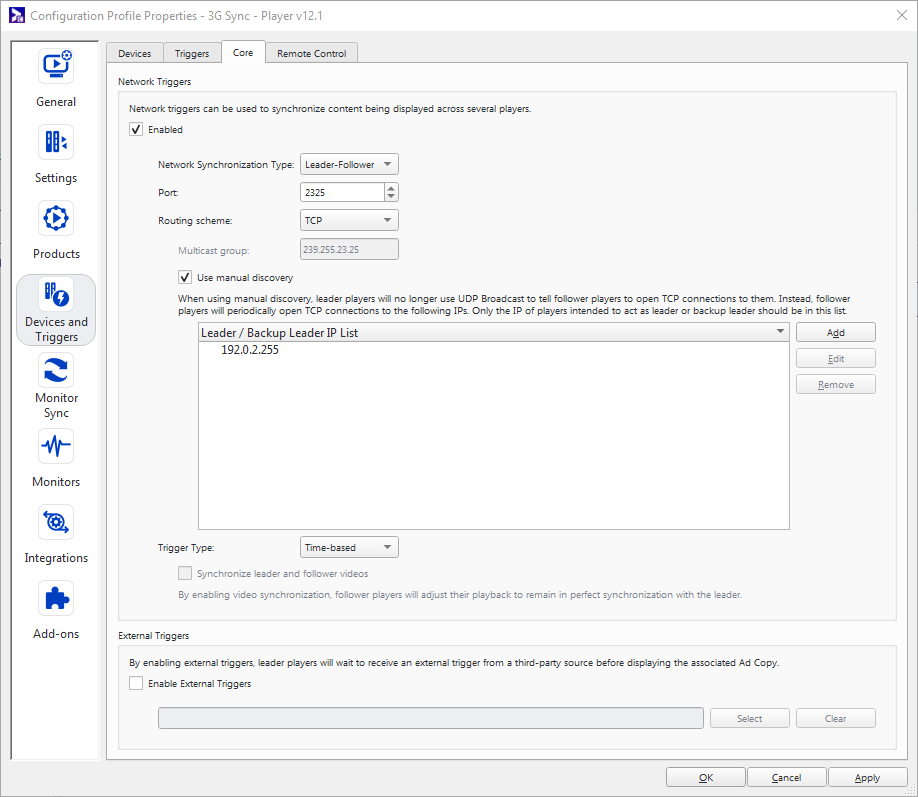Expand the Routing scheme dropdown
This screenshot has width=918, height=797.
click(x=349, y=220)
